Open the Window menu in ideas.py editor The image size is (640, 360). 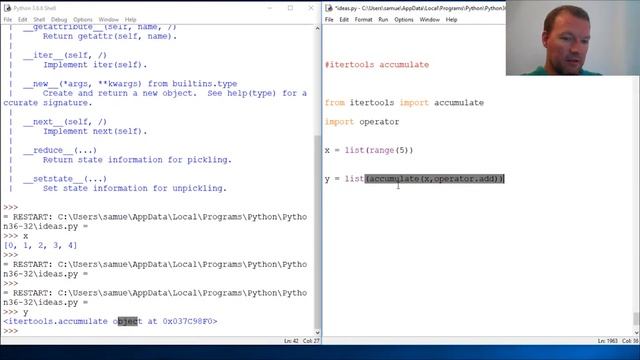tap(430, 20)
